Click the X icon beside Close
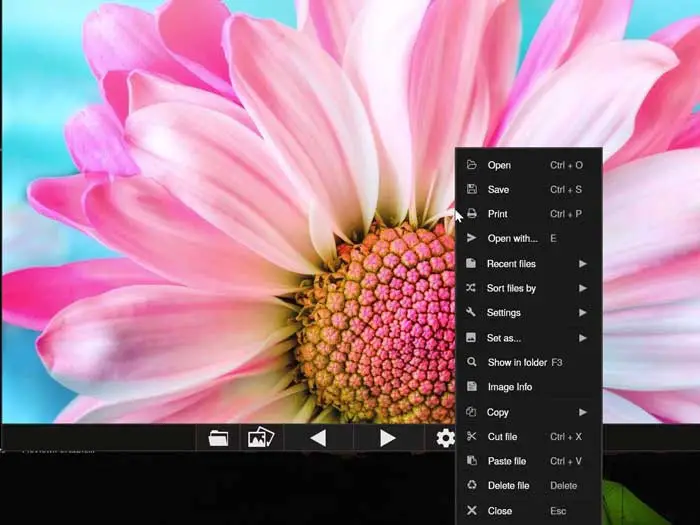The width and height of the screenshot is (700, 525). click(471, 510)
